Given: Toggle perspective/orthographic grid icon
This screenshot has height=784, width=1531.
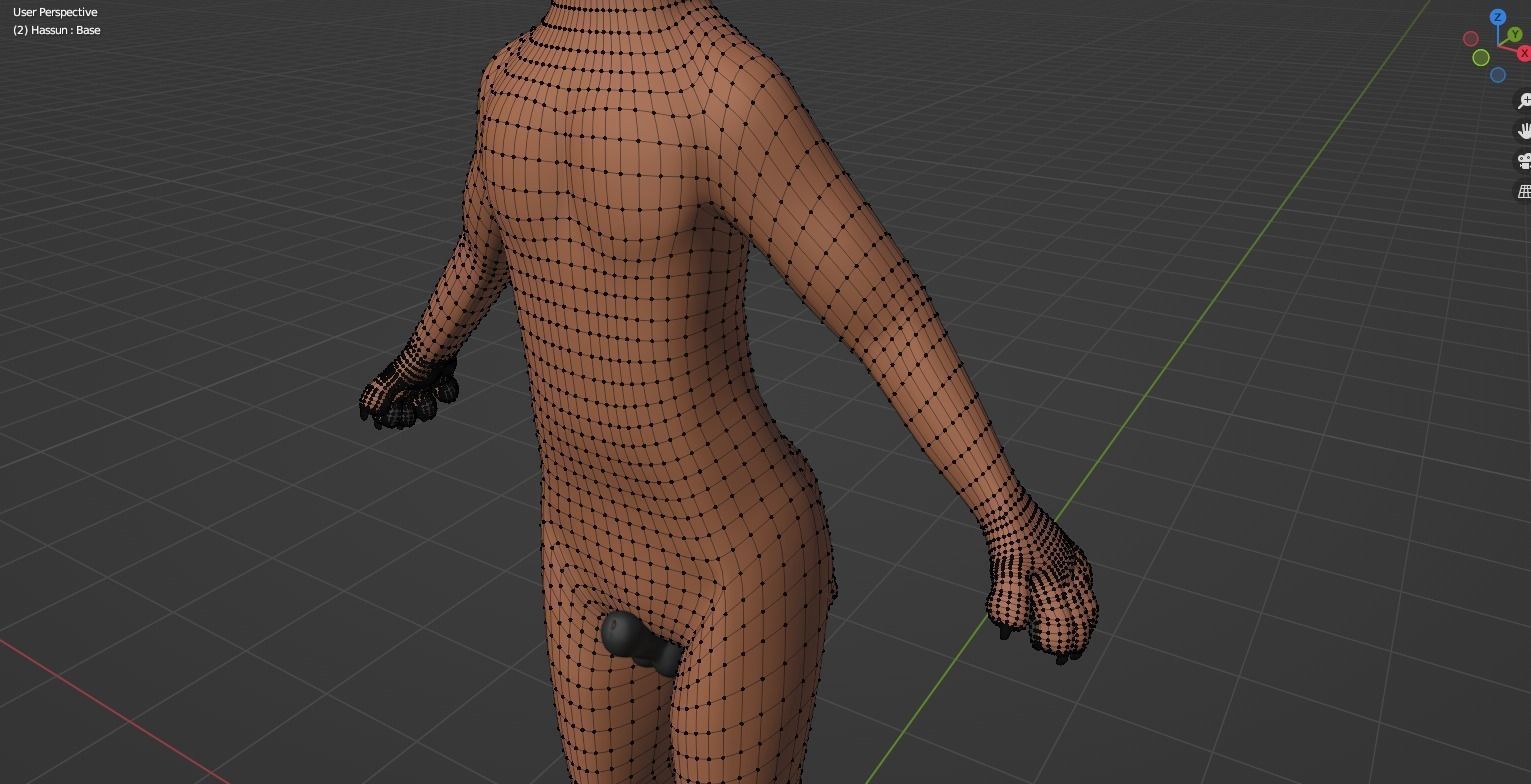Looking at the screenshot, I should 1525,191.
